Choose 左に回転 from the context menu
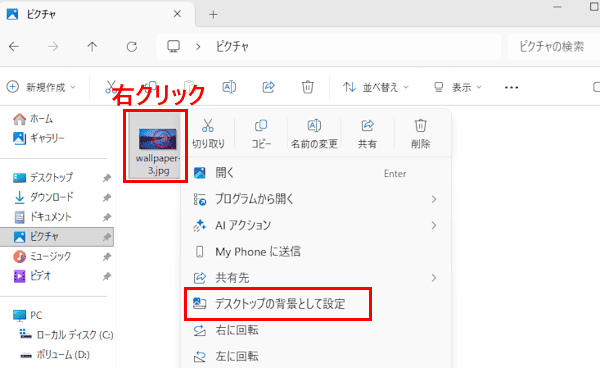 (316, 356)
